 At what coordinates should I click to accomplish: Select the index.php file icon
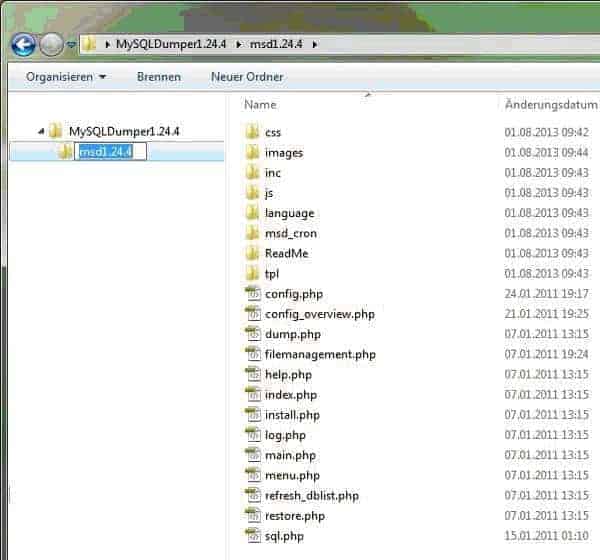point(252,394)
